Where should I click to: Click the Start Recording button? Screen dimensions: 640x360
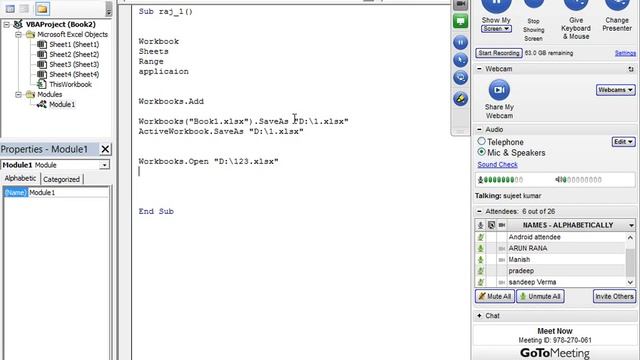click(x=499, y=53)
